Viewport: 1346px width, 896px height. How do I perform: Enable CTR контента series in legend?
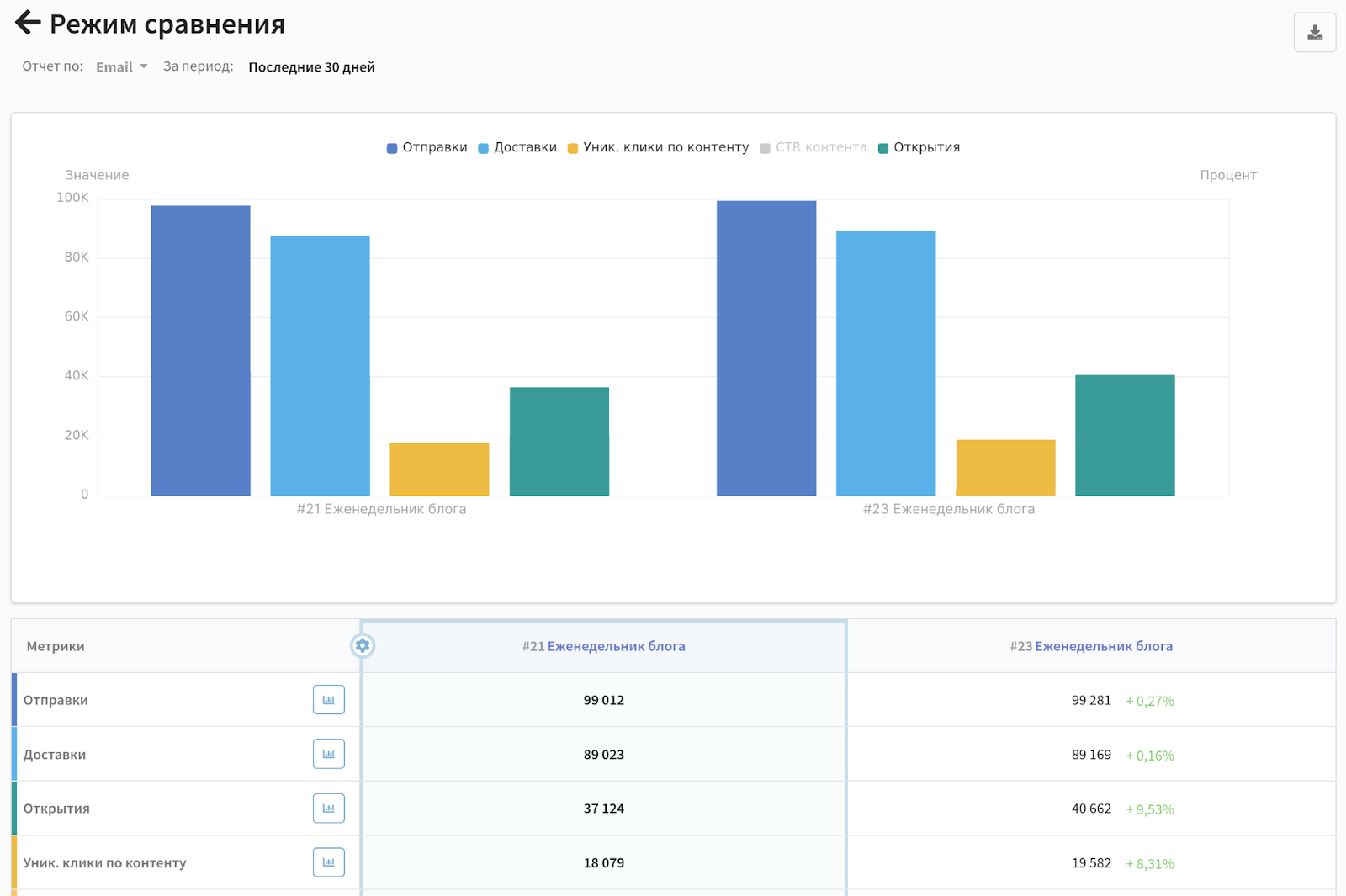pos(813,147)
